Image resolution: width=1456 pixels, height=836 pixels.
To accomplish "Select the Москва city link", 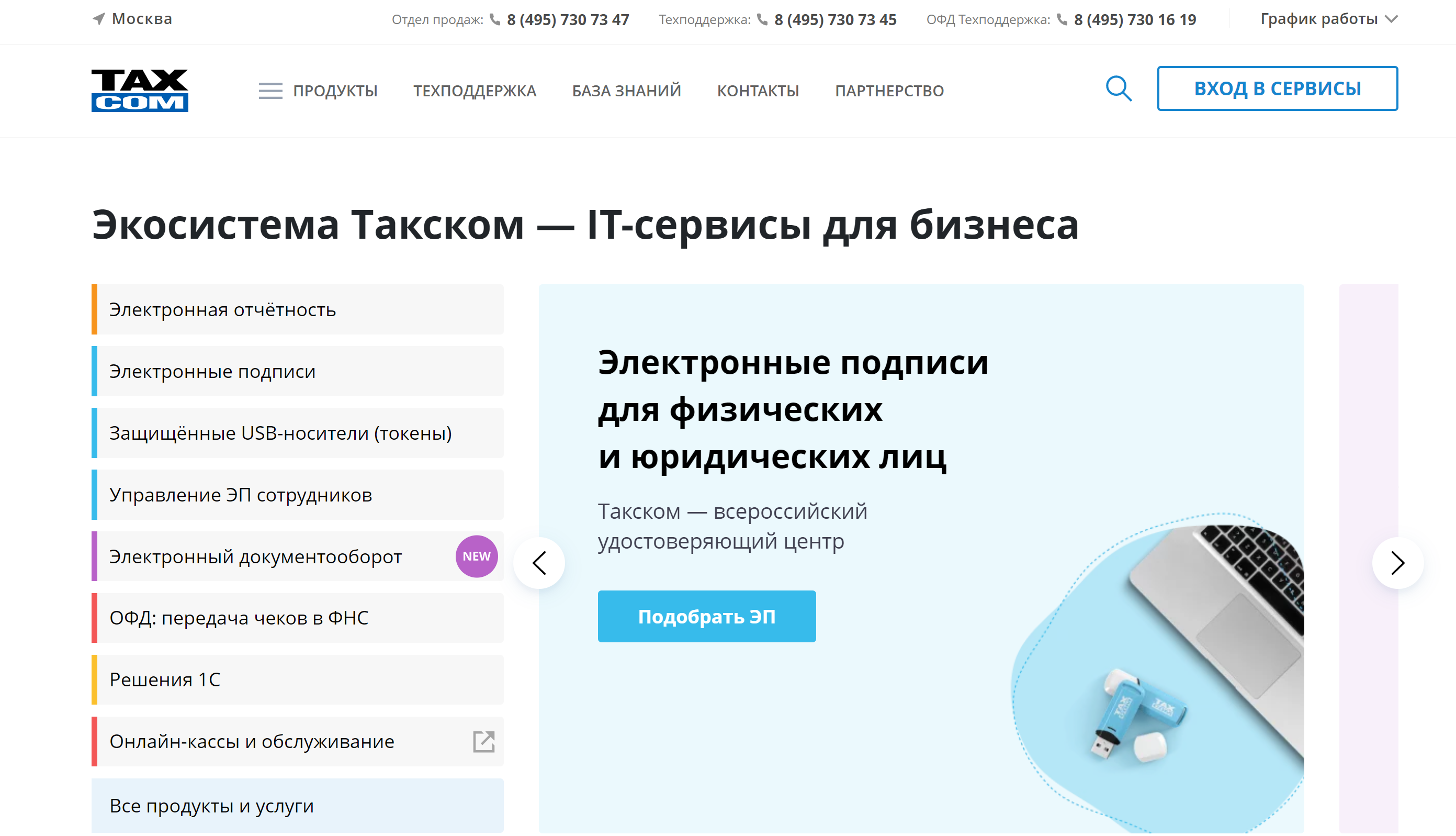I will pyautogui.click(x=142, y=19).
